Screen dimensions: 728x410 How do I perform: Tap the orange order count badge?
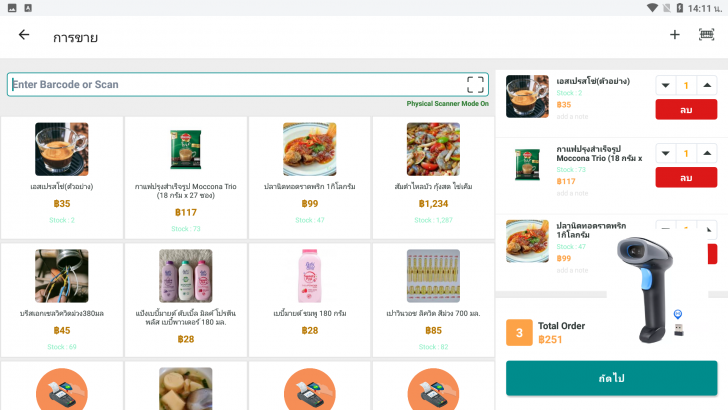click(x=519, y=332)
